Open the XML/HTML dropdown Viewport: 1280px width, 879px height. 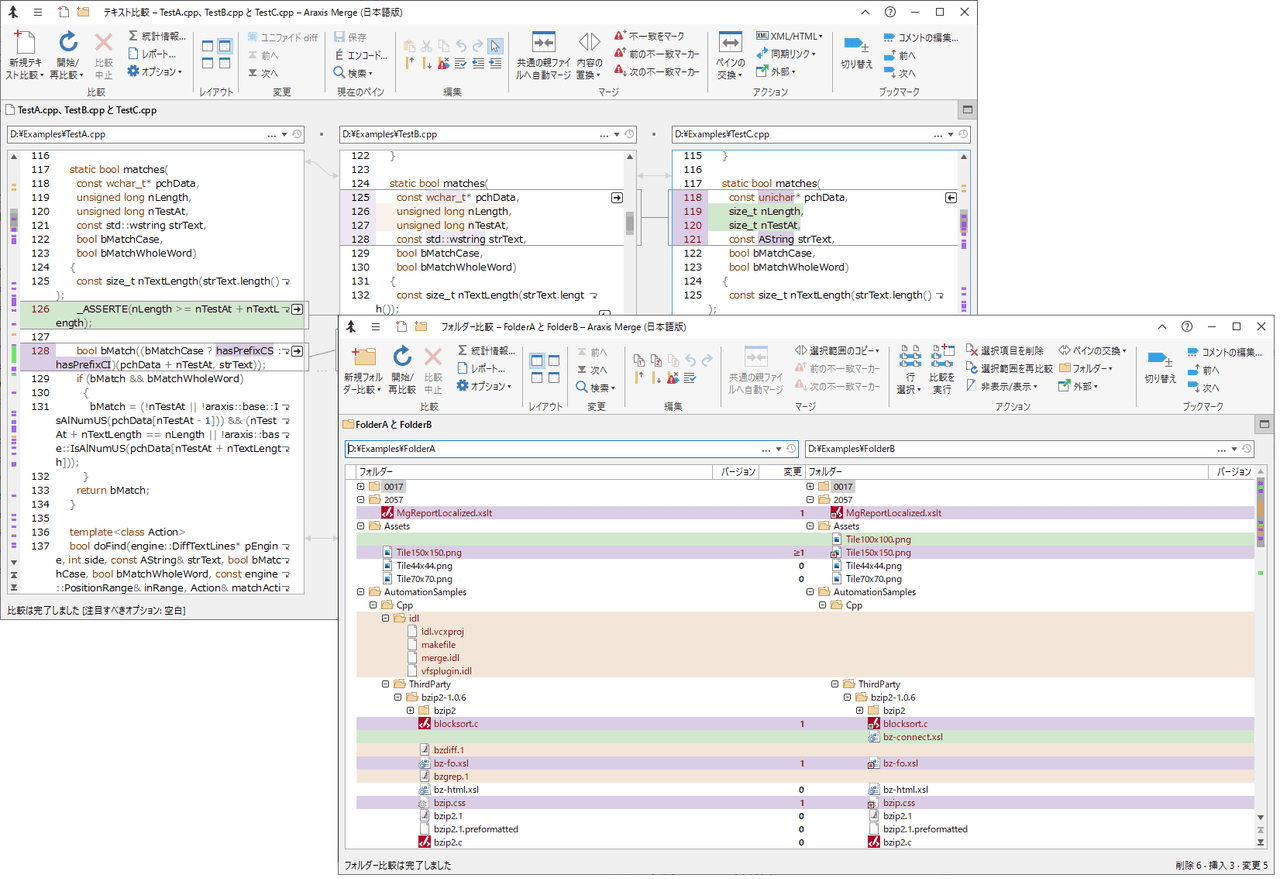(x=789, y=36)
